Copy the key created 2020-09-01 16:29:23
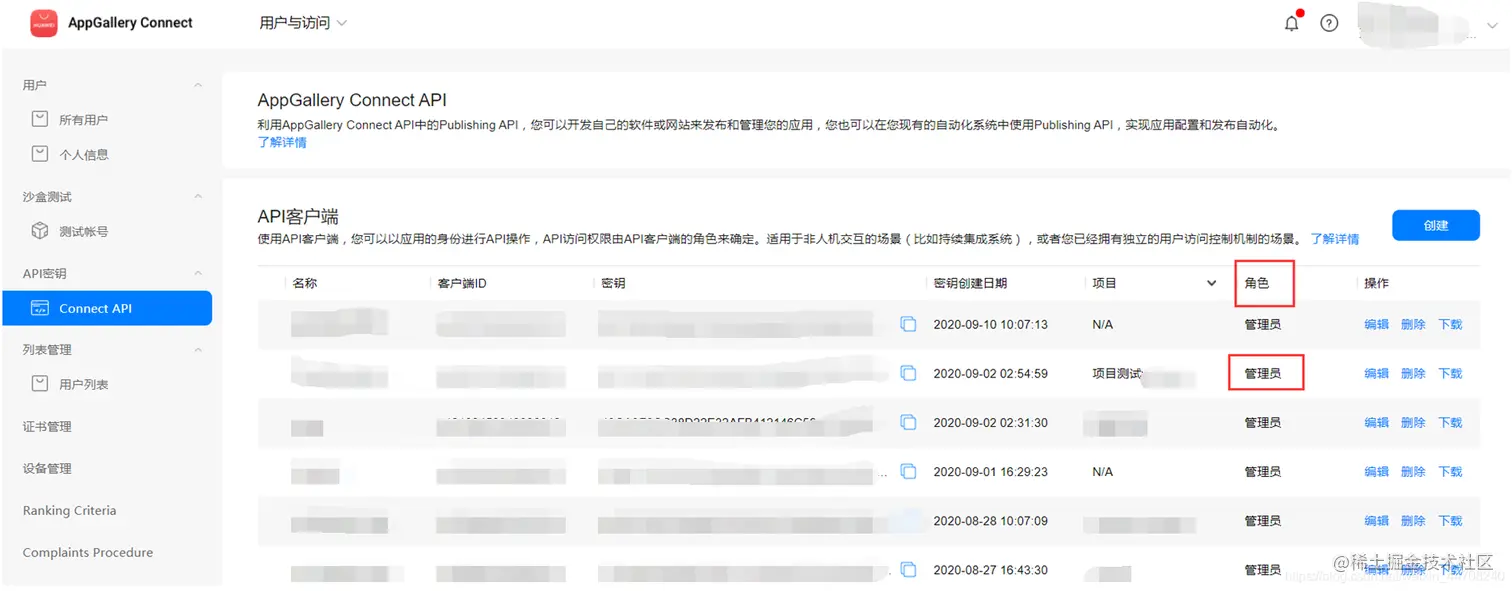This screenshot has width=1512, height=591. [908, 471]
